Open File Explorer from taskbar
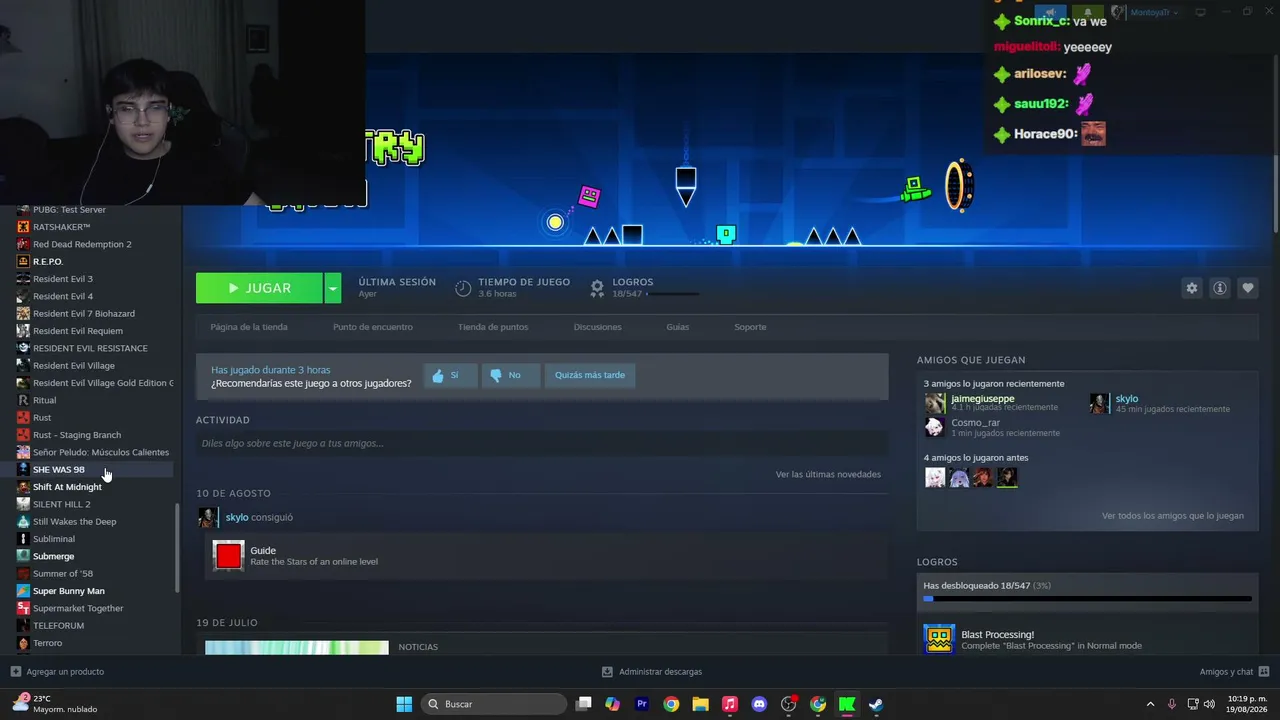 click(x=700, y=704)
